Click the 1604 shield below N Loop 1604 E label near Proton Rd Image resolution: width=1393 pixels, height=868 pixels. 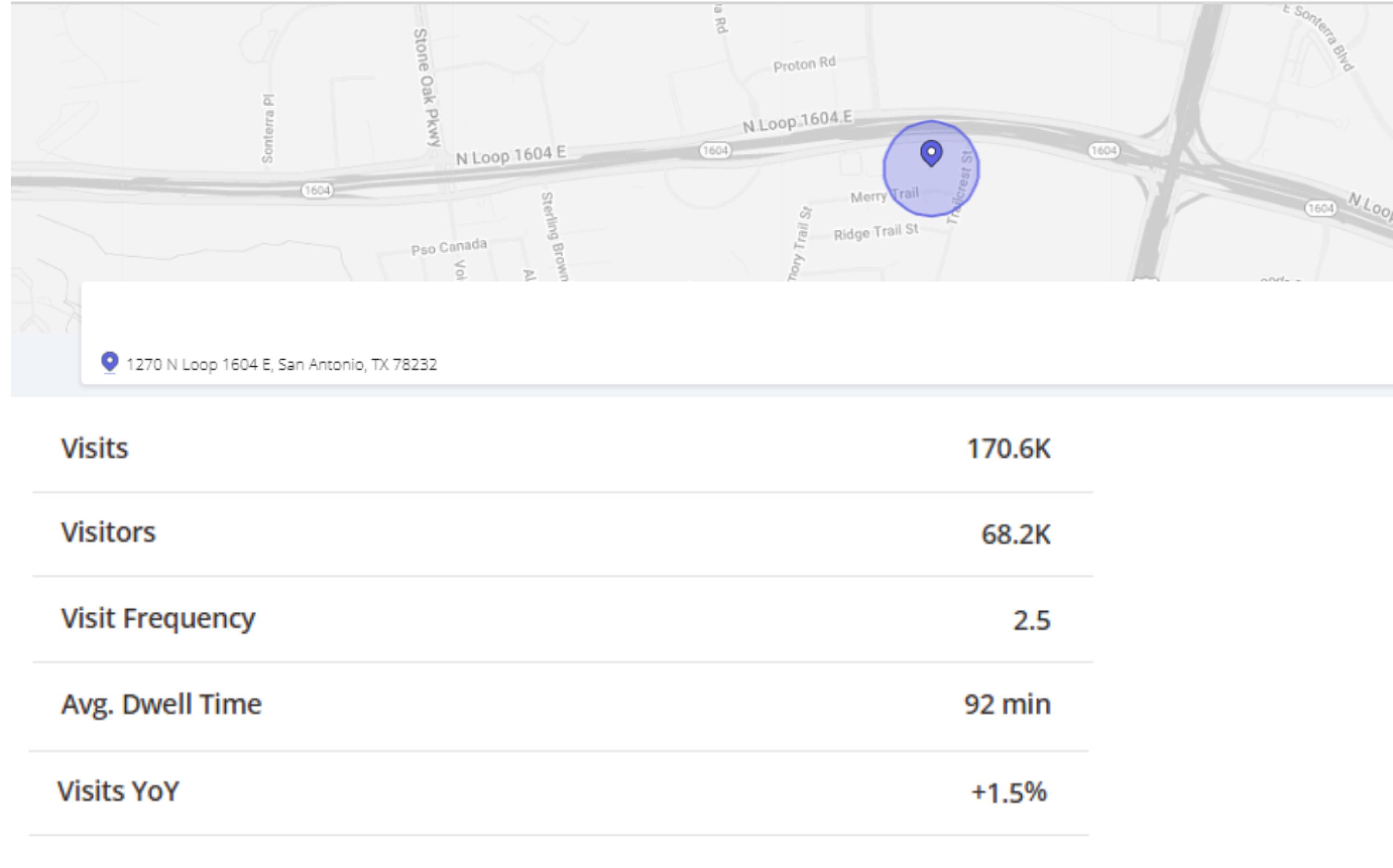716,150
